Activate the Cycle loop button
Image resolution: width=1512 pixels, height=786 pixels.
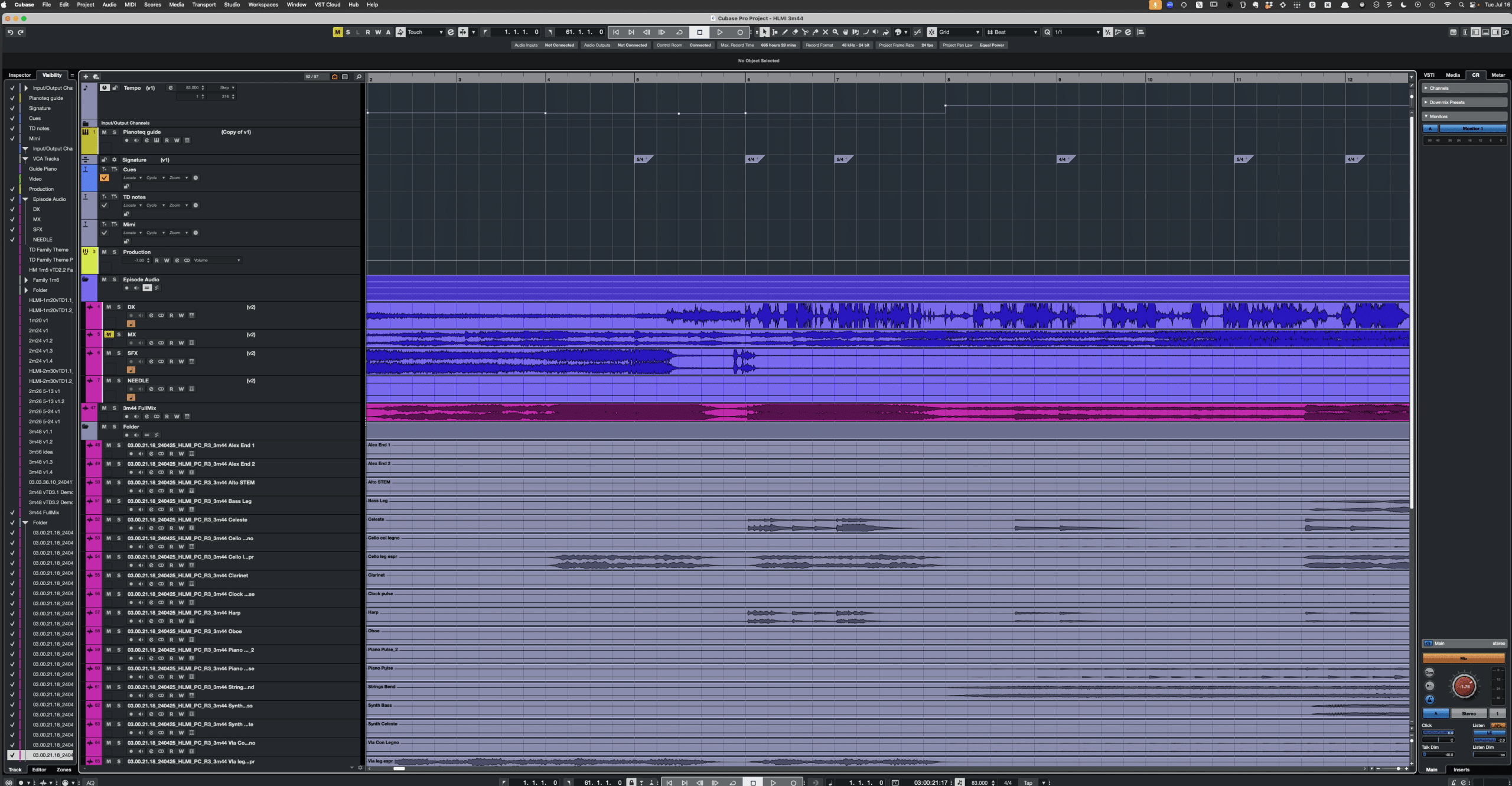tap(679, 32)
